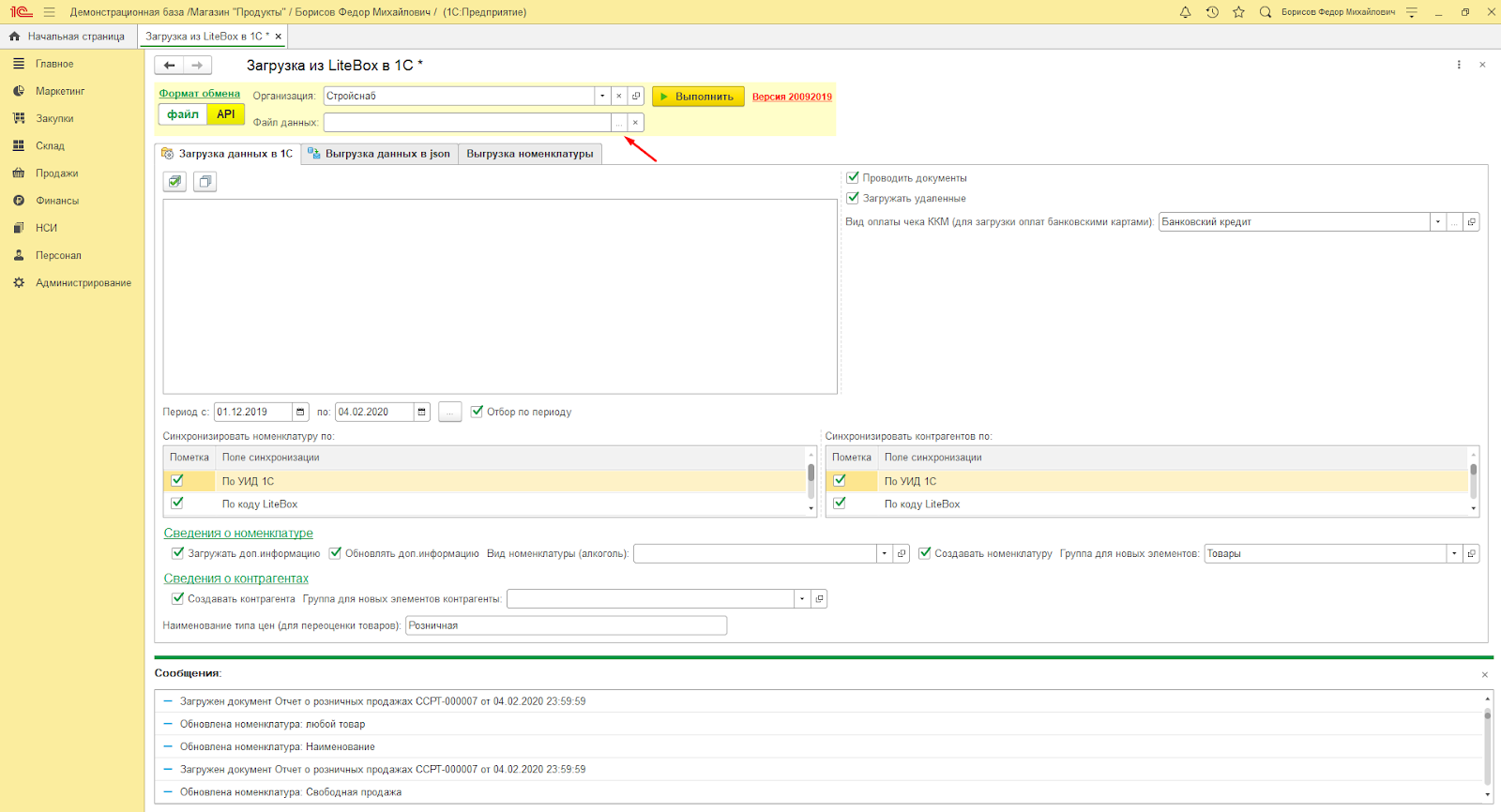Select Загрузка данных в 1С tab
Image resolution: width=1501 pixels, height=812 pixels.
227,154
